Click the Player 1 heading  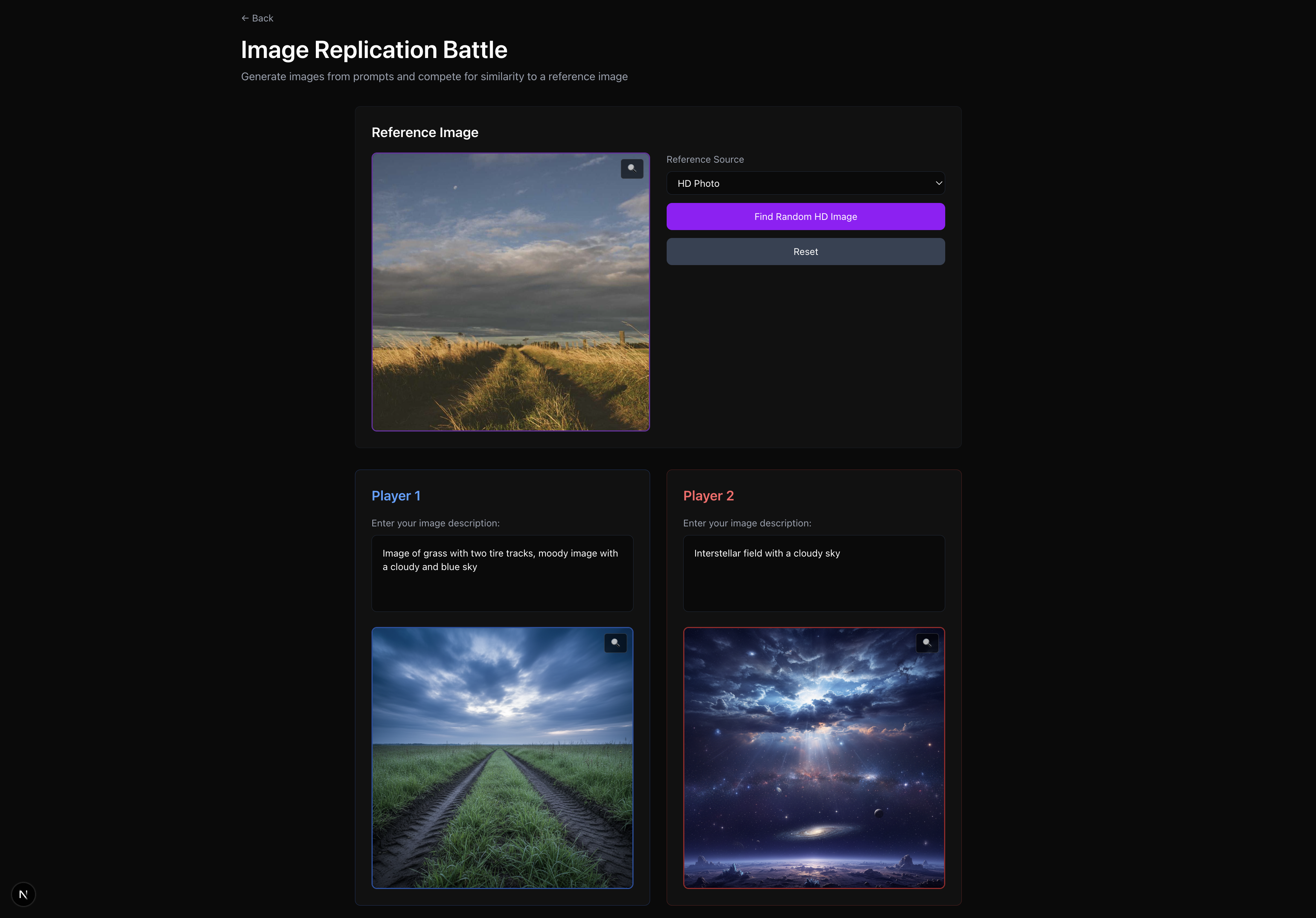point(396,496)
